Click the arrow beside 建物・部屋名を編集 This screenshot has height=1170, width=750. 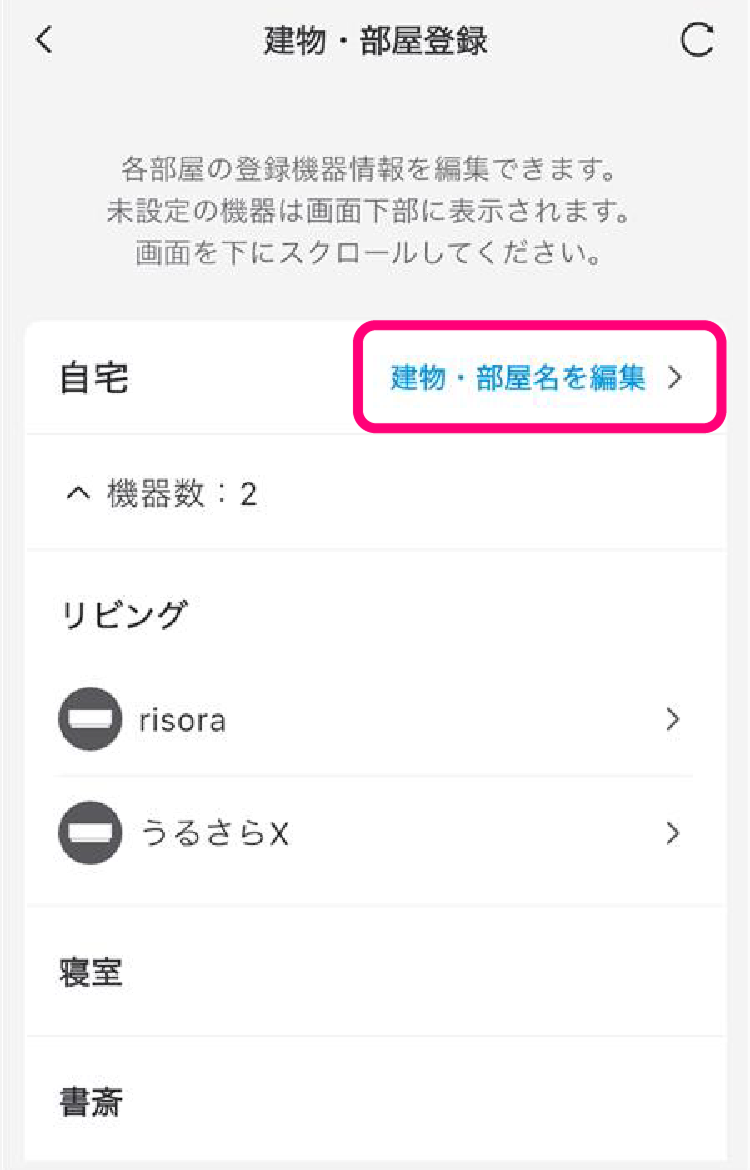tap(675, 378)
